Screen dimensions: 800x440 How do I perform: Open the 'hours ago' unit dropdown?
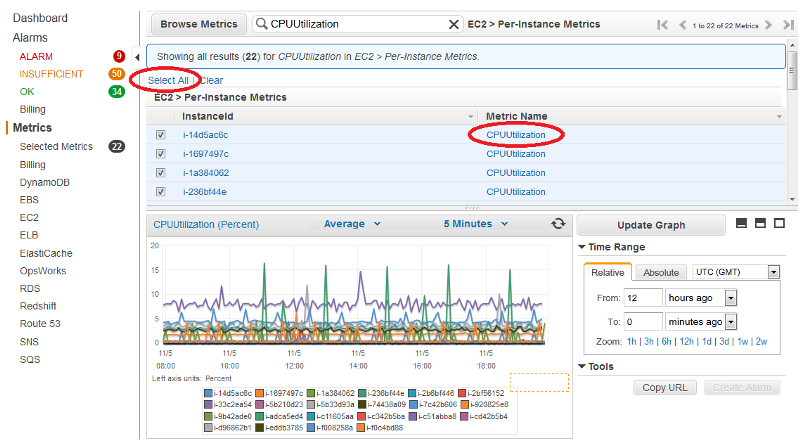coord(731,298)
